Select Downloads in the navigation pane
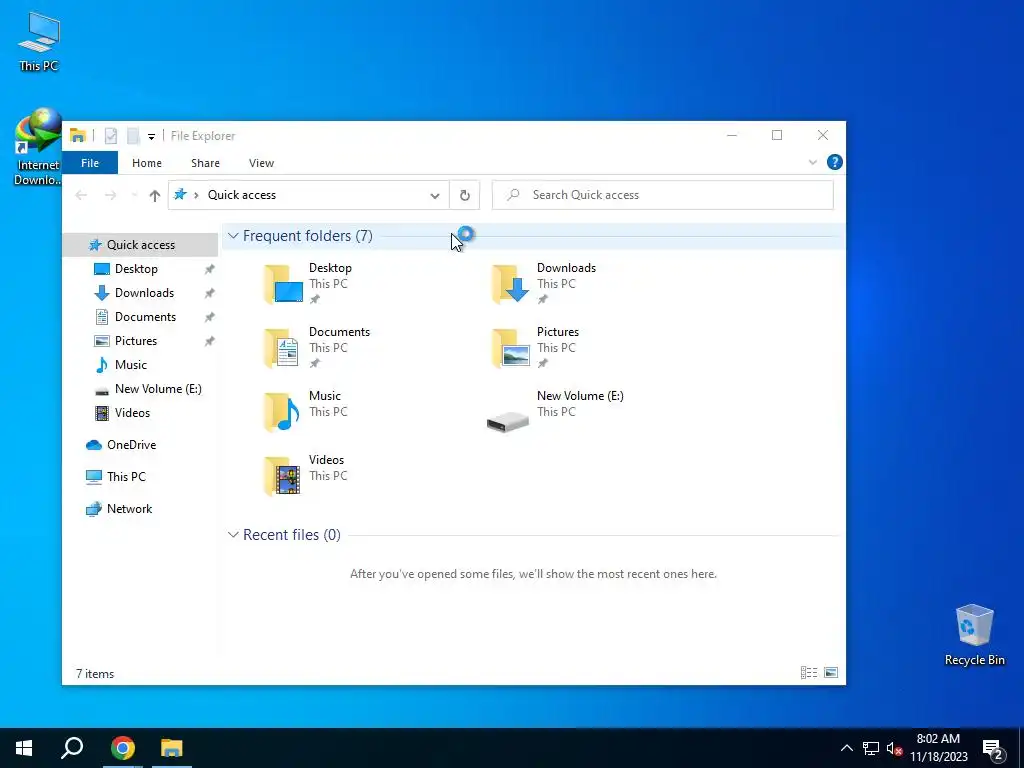 (x=144, y=293)
